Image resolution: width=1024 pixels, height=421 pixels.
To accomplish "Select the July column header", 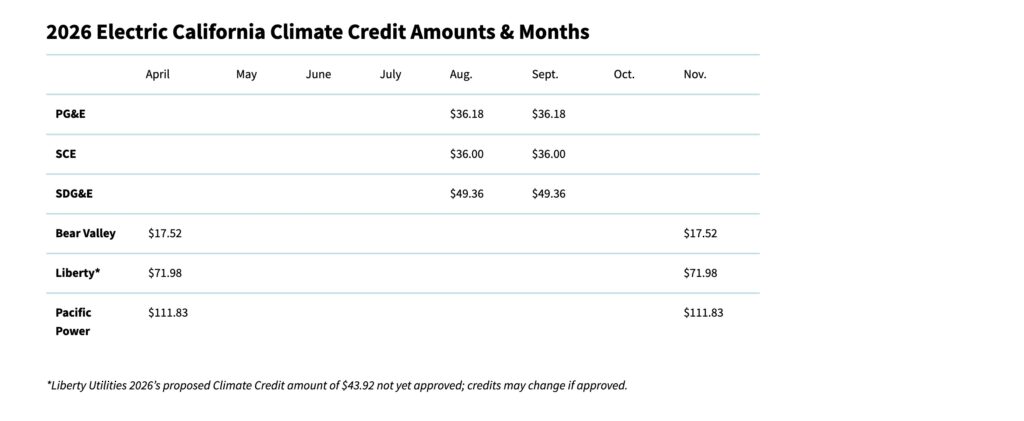I will coord(390,74).
